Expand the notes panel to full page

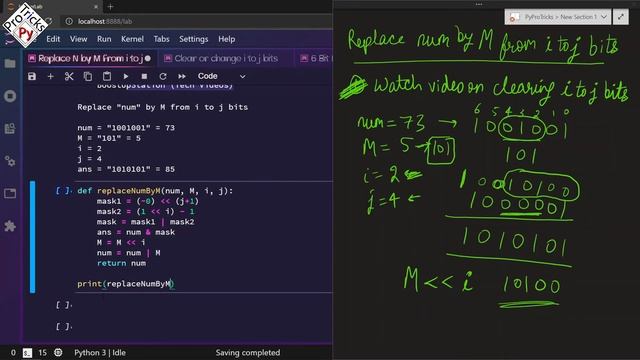[x=621, y=17]
